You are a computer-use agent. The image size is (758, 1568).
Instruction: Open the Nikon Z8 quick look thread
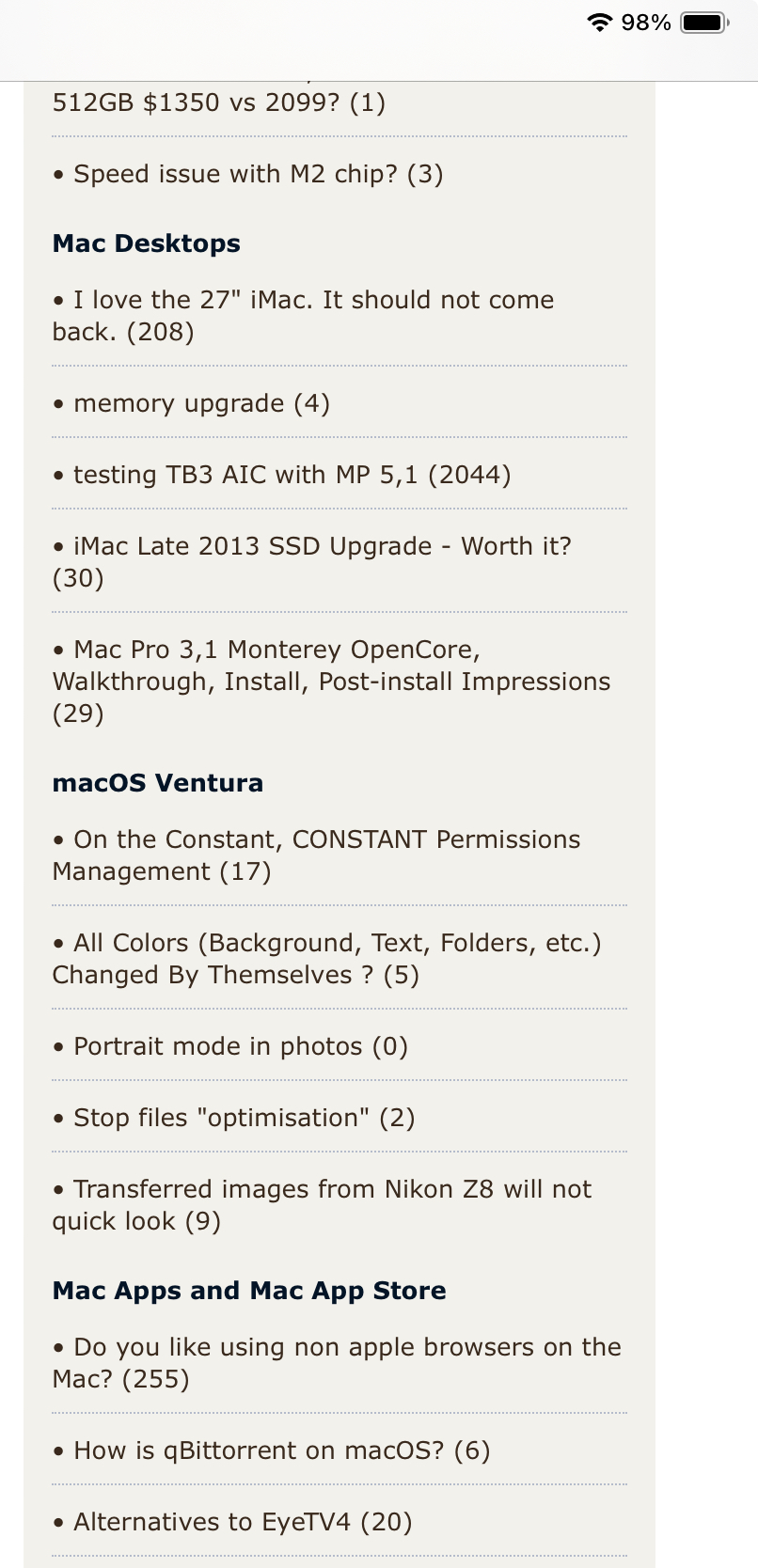point(322,1205)
